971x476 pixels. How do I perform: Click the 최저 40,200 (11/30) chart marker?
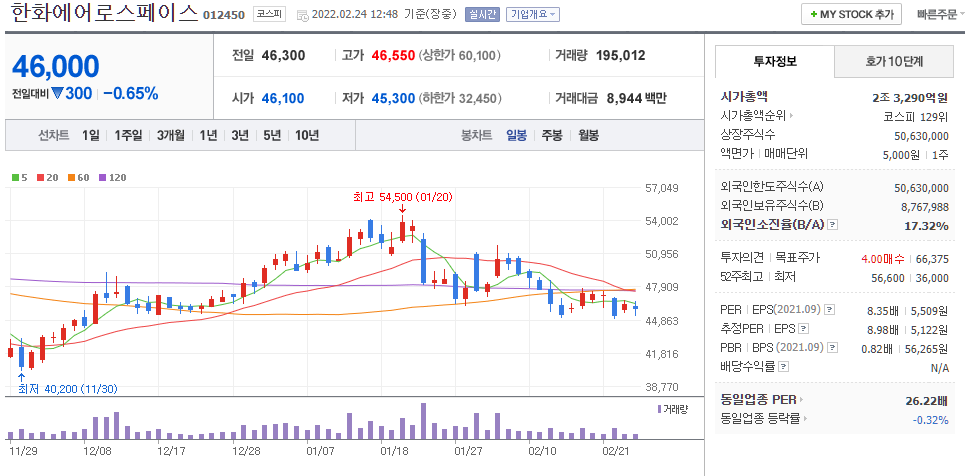coord(67,389)
